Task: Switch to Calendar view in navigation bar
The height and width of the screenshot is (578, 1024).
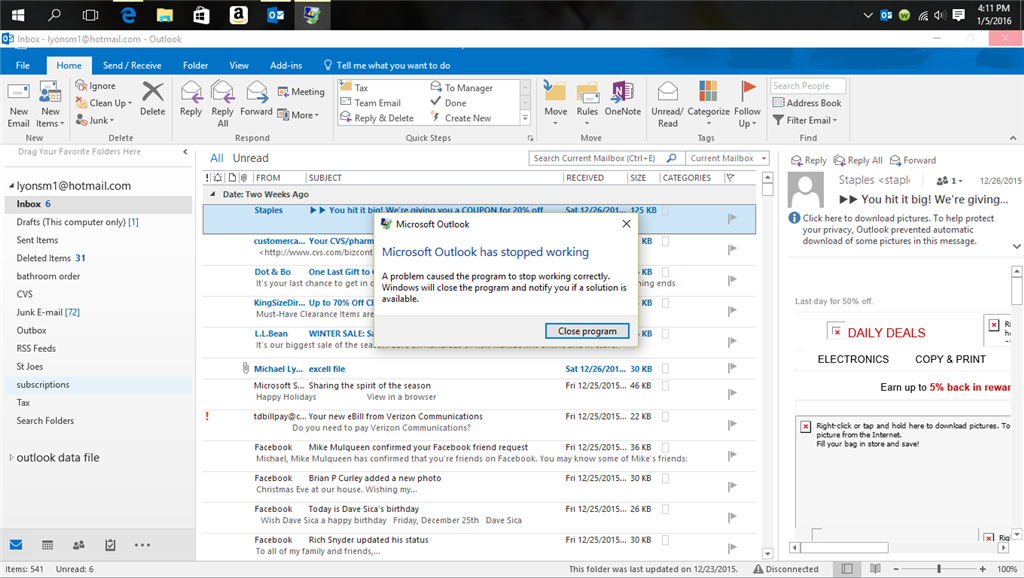Action: [48, 545]
